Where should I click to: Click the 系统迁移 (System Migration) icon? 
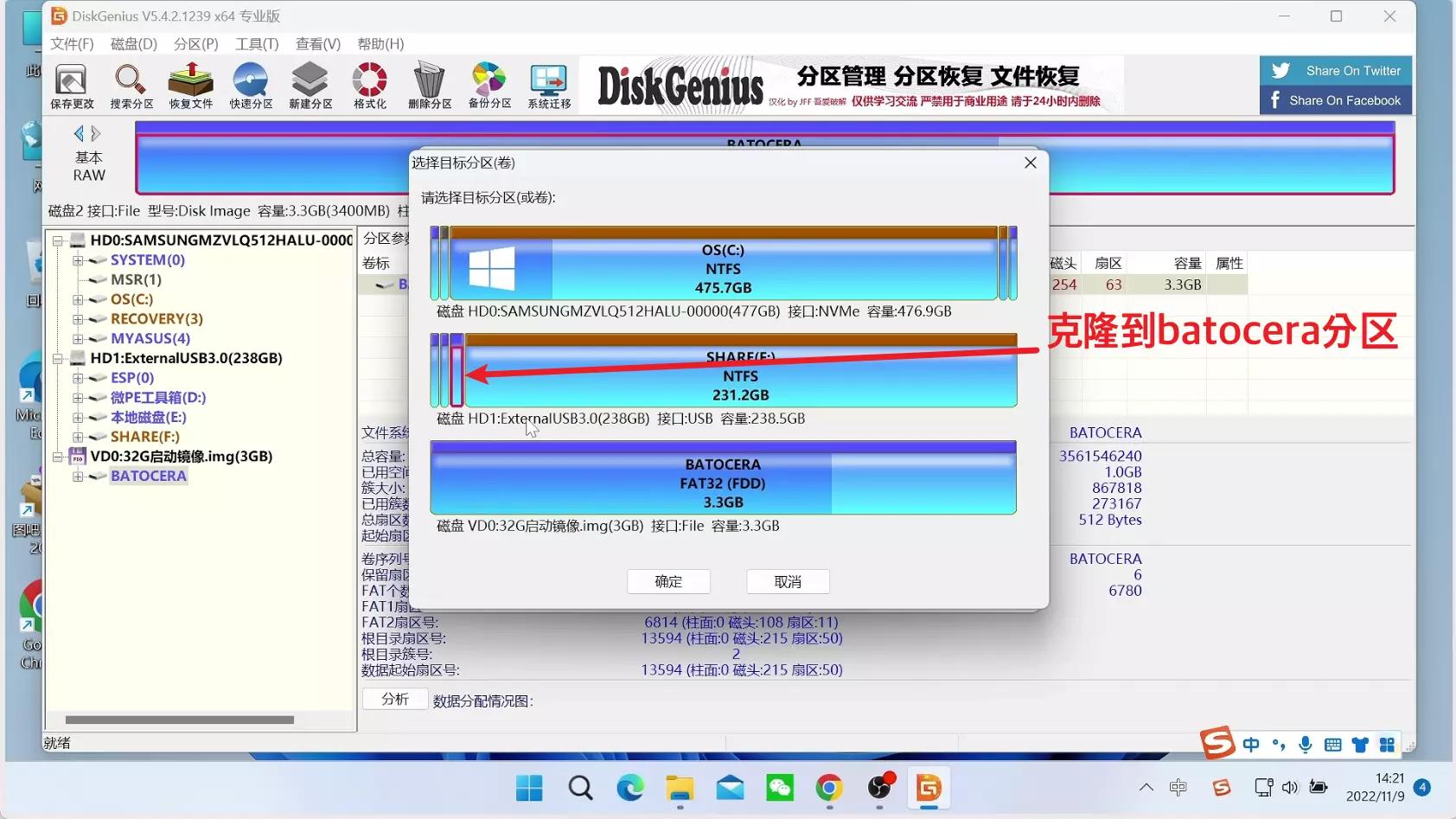[547, 85]
